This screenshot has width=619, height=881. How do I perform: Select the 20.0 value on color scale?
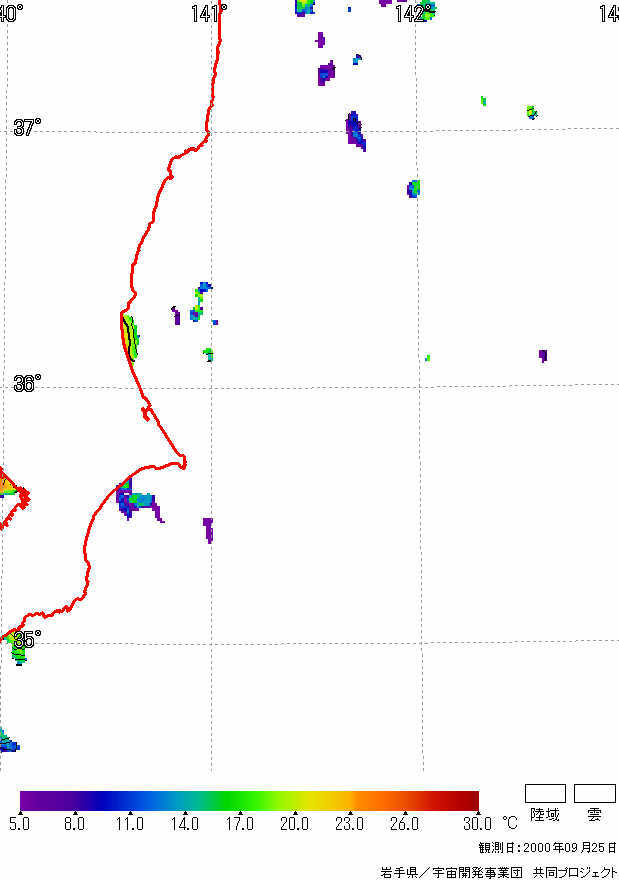[294, 824]
